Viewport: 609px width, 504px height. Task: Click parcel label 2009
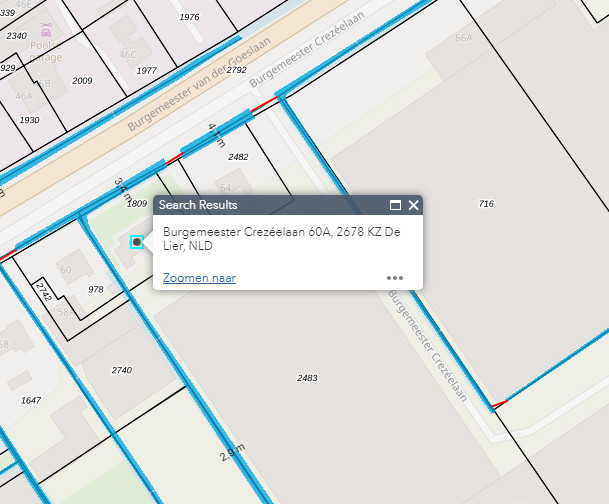82,81
